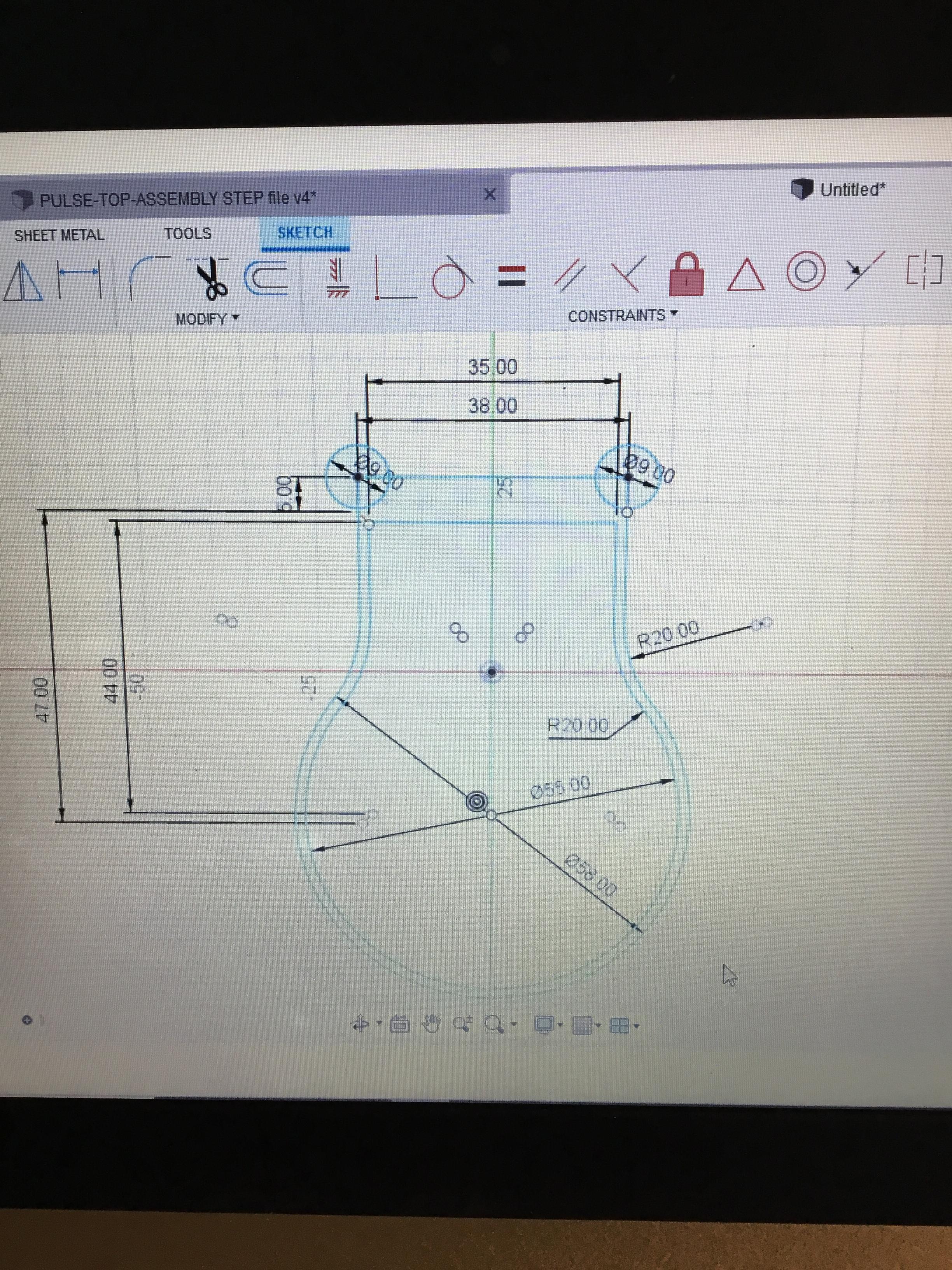Open the MODIFY dropdown menu
Viewport: 952px width, 1270px height.
tap(207, 319)
